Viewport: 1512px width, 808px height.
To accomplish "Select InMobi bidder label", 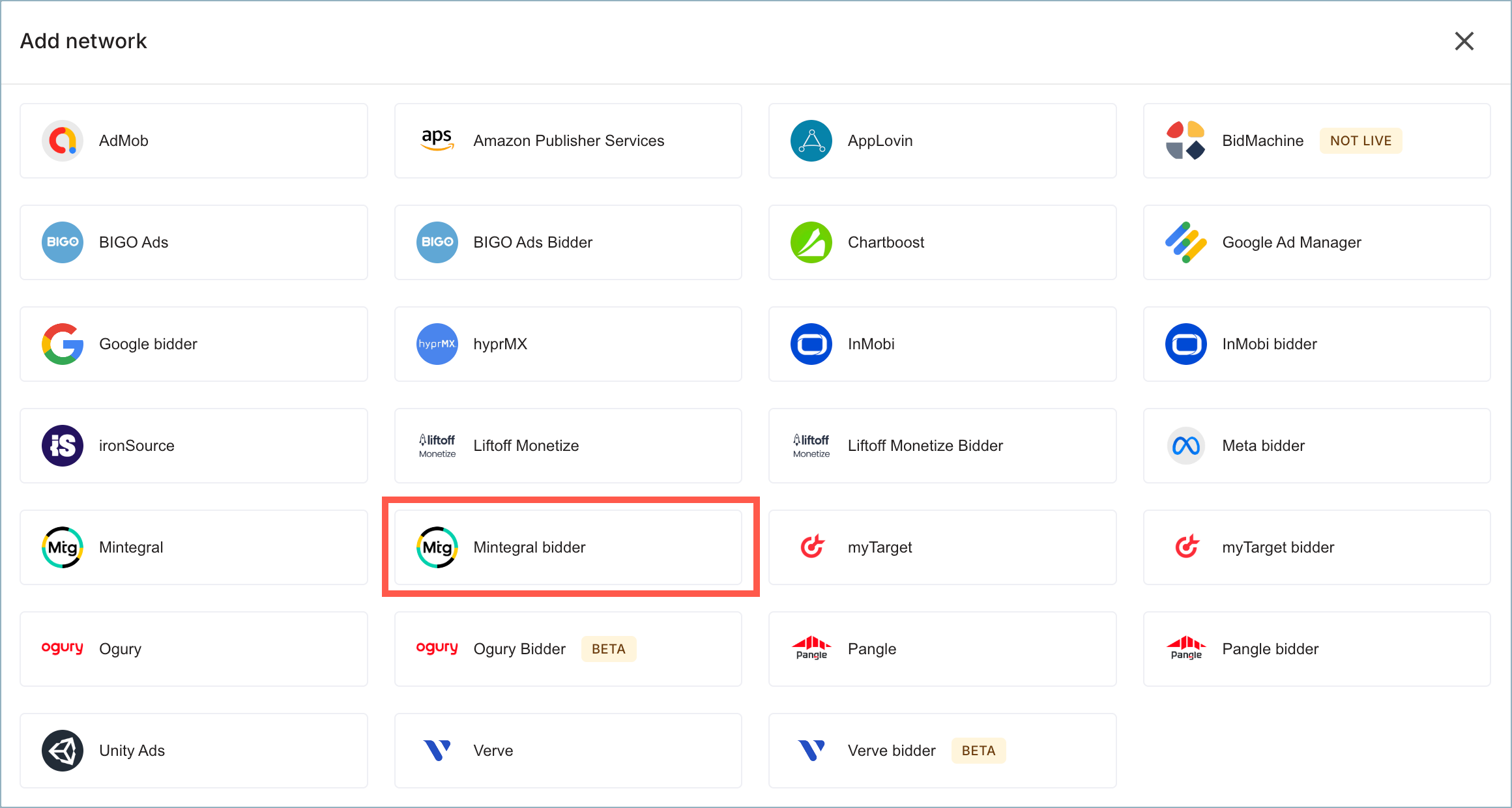I will [1269, 344].
